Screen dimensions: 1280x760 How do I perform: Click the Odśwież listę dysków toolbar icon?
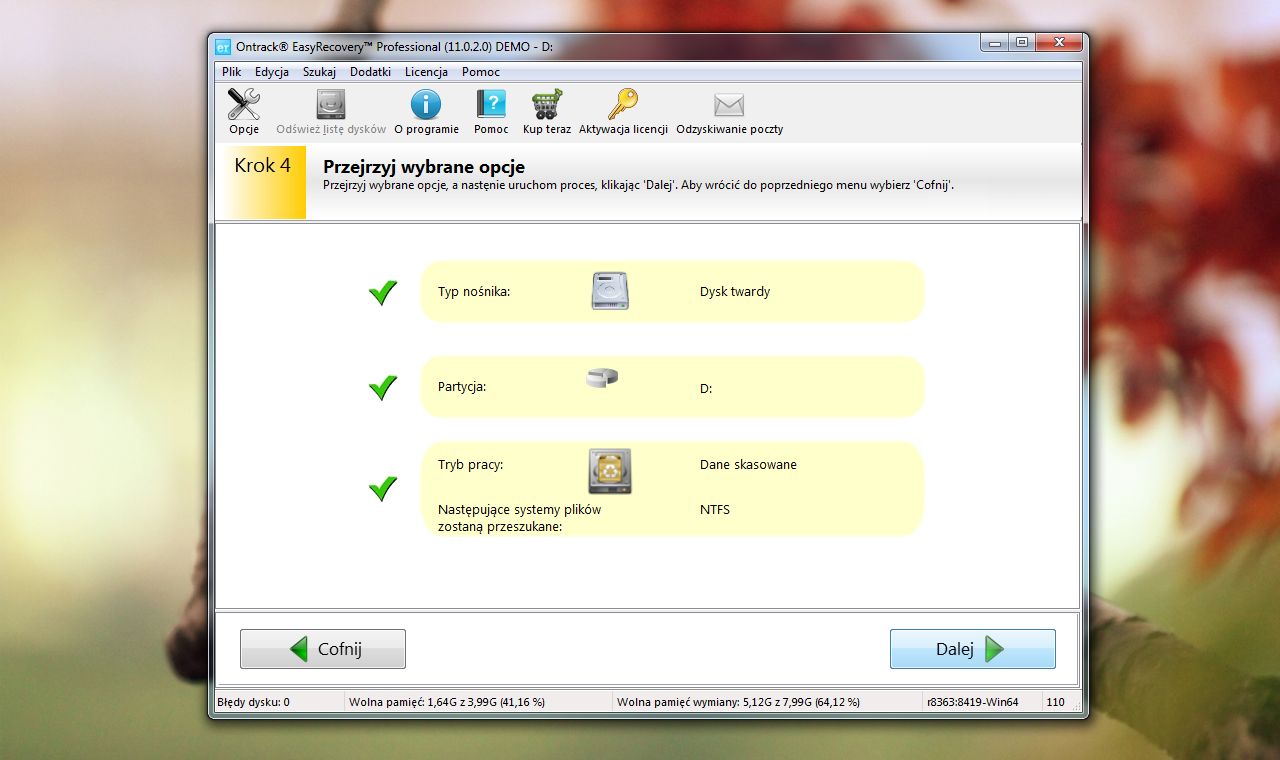click(x=330, y=104)
